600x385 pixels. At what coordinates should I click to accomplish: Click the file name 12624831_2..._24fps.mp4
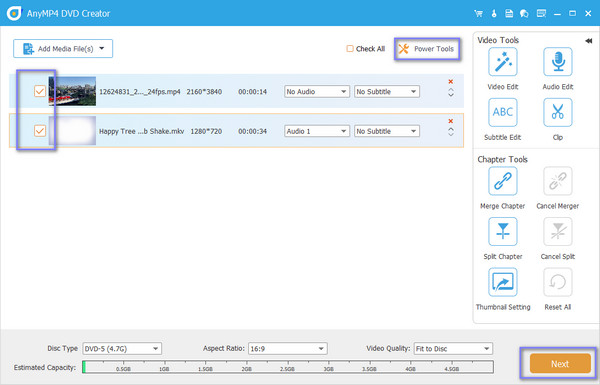[x=140, y=92]
